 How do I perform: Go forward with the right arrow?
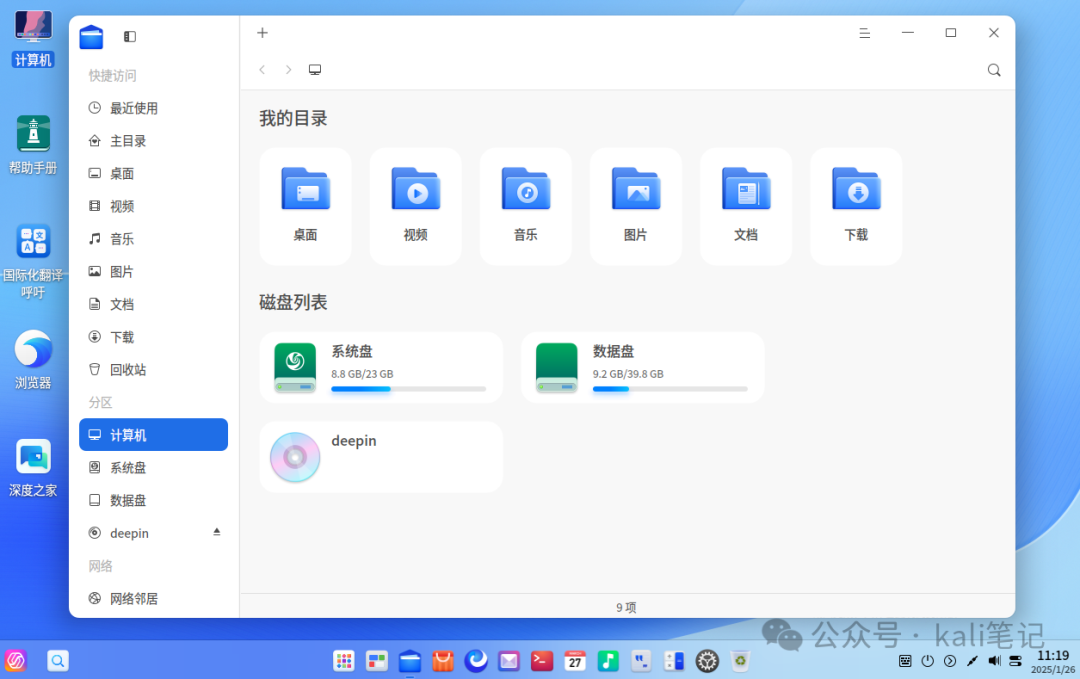click(x=289, y=70)
